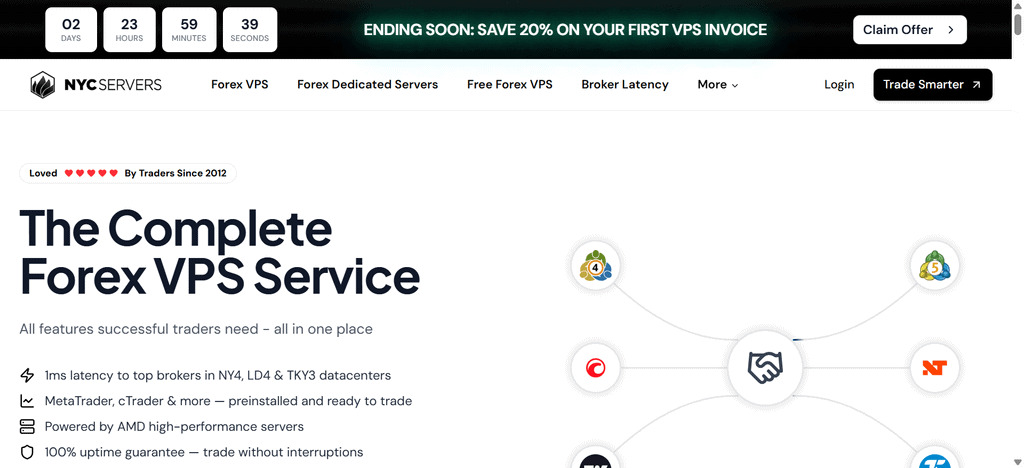Click the Minutes countdown box

click(189, 29)
